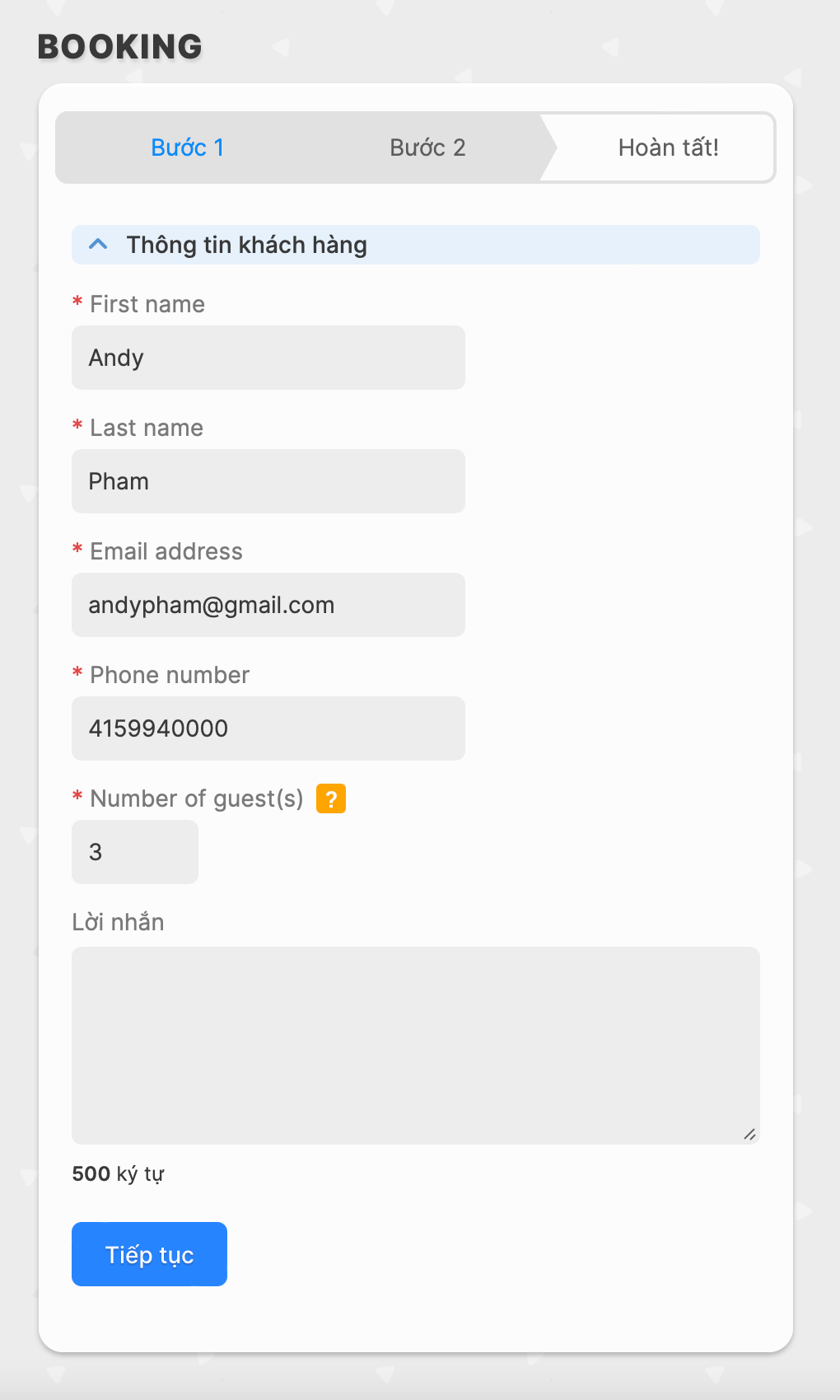
Task: Click into the Phone number field
Action: pos(268,728)
